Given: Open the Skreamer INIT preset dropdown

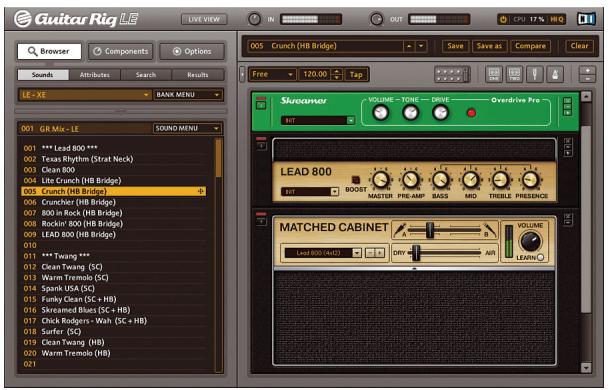Looking at the screenshot, I should 318,120.
